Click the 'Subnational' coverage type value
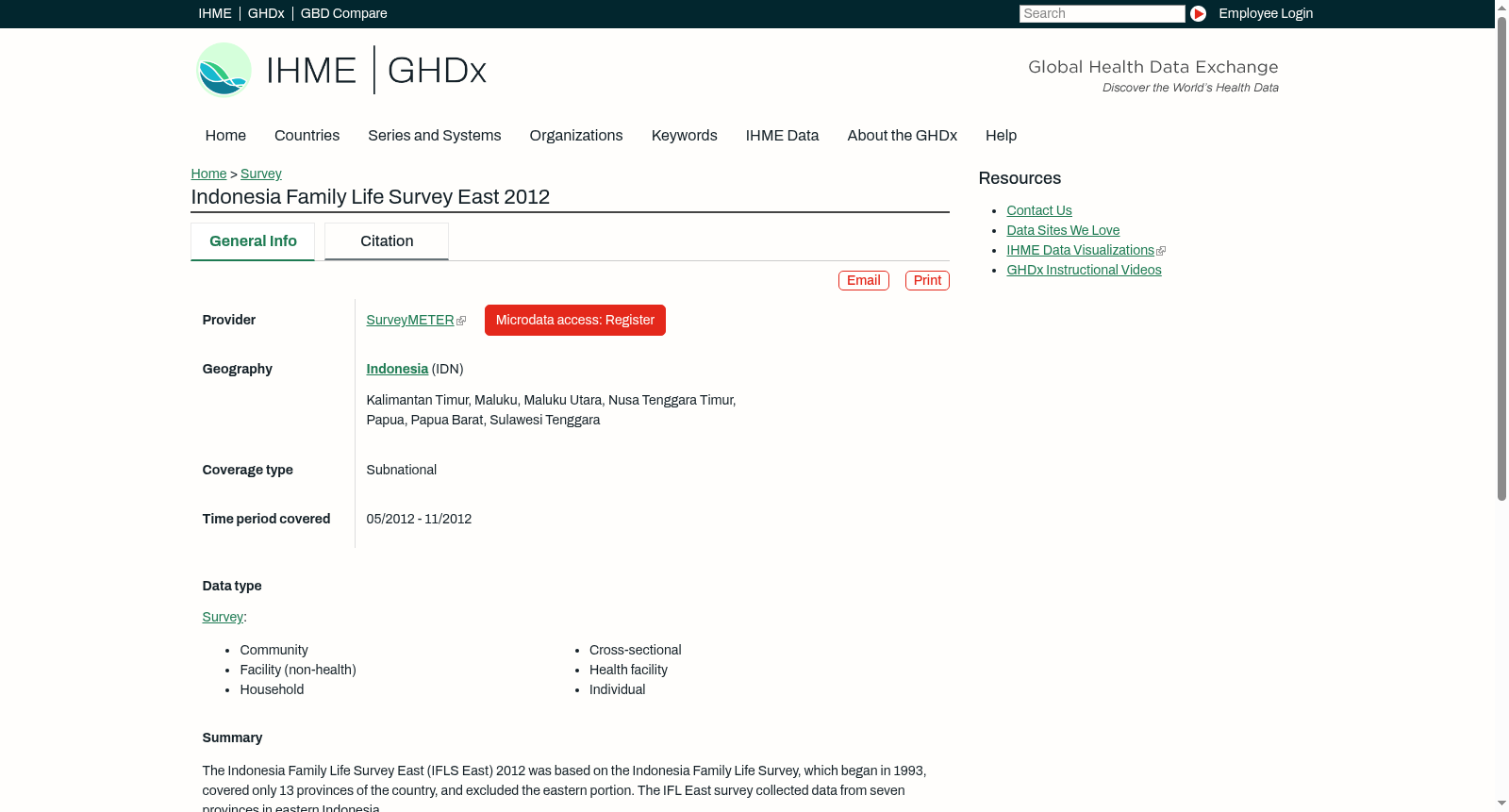 [x=401, y=470]
